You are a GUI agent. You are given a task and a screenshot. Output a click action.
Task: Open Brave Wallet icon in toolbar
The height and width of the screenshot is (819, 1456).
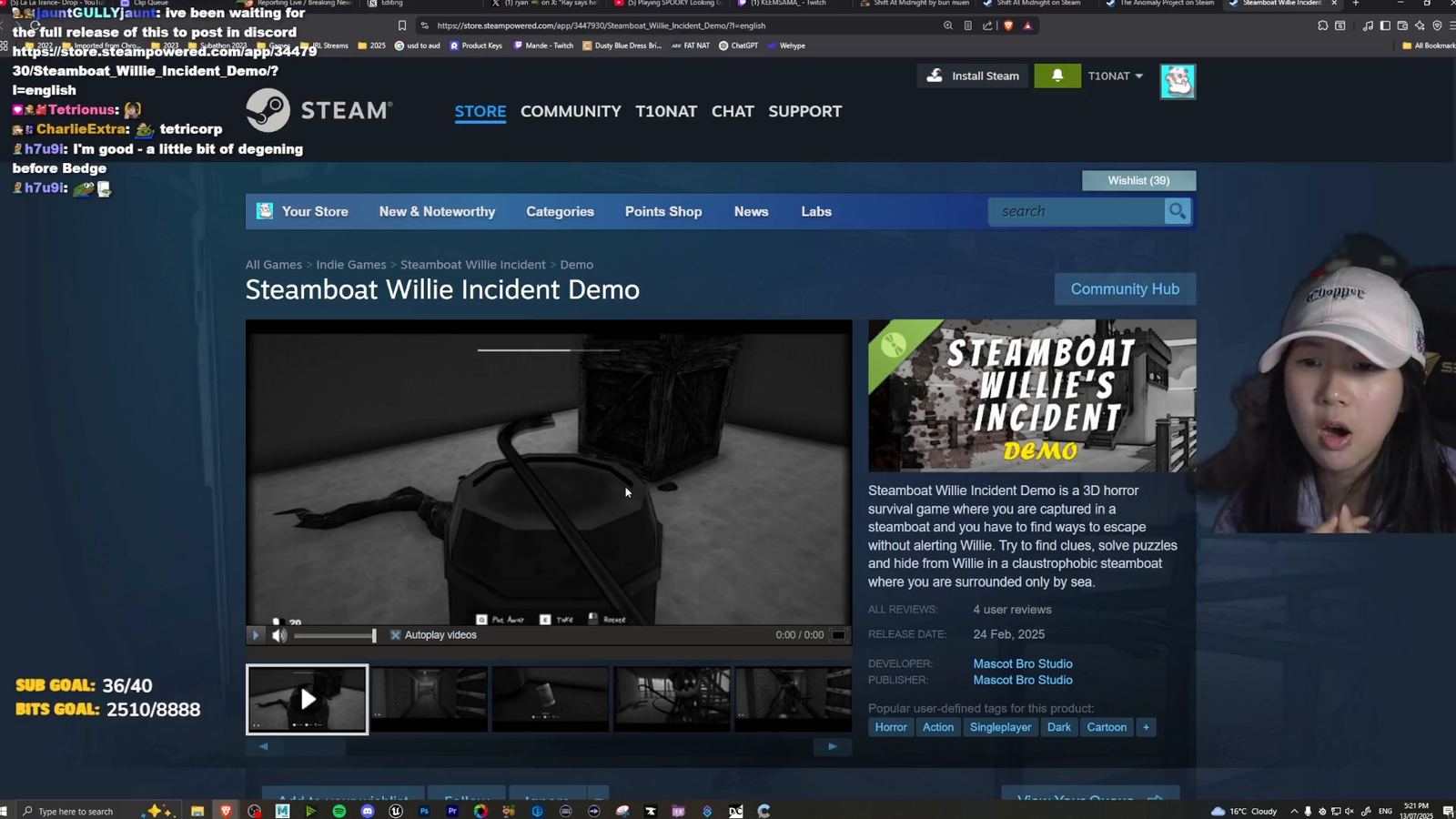click(1402, 25)
